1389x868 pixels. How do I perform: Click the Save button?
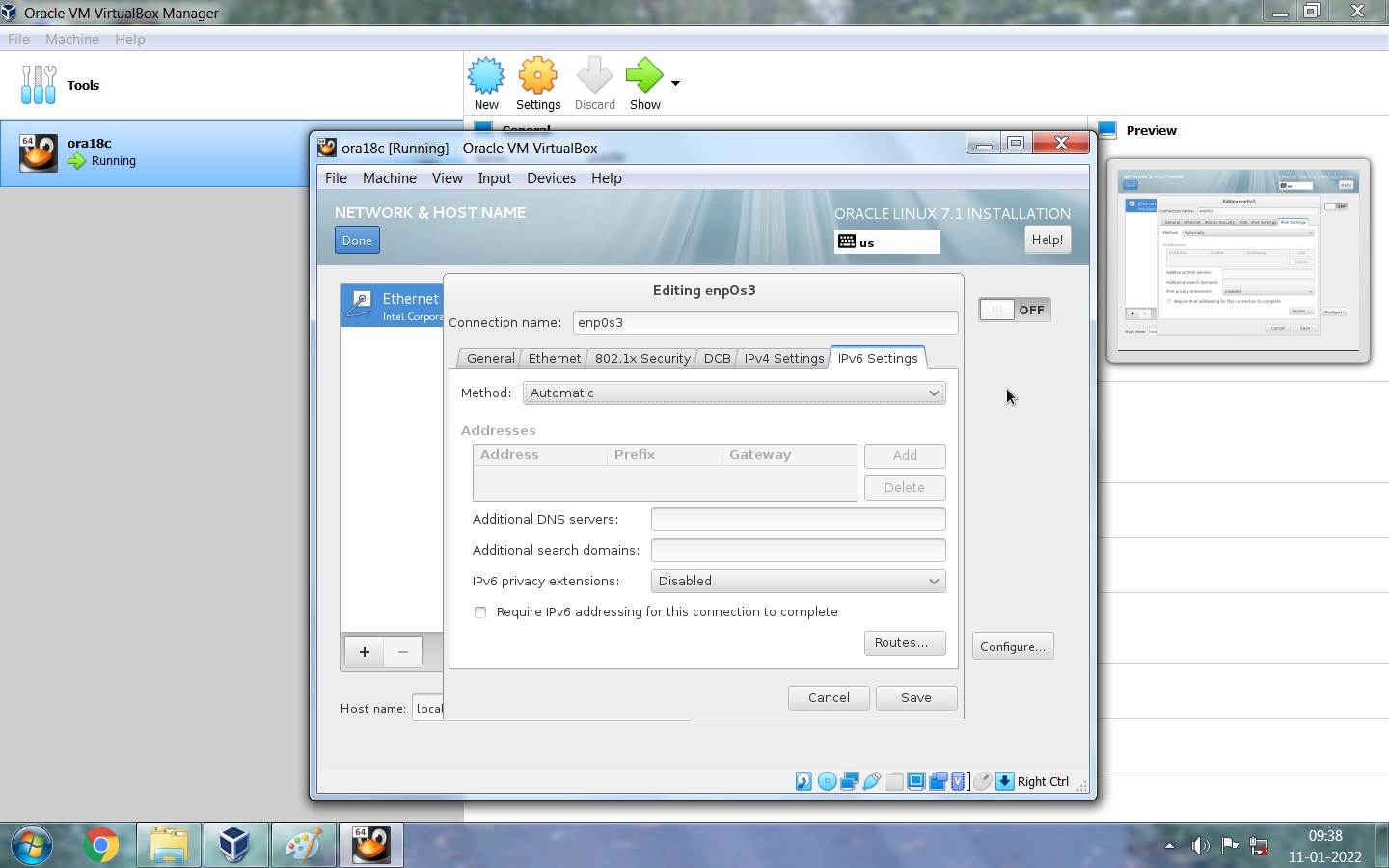click(x=916, y=698)
